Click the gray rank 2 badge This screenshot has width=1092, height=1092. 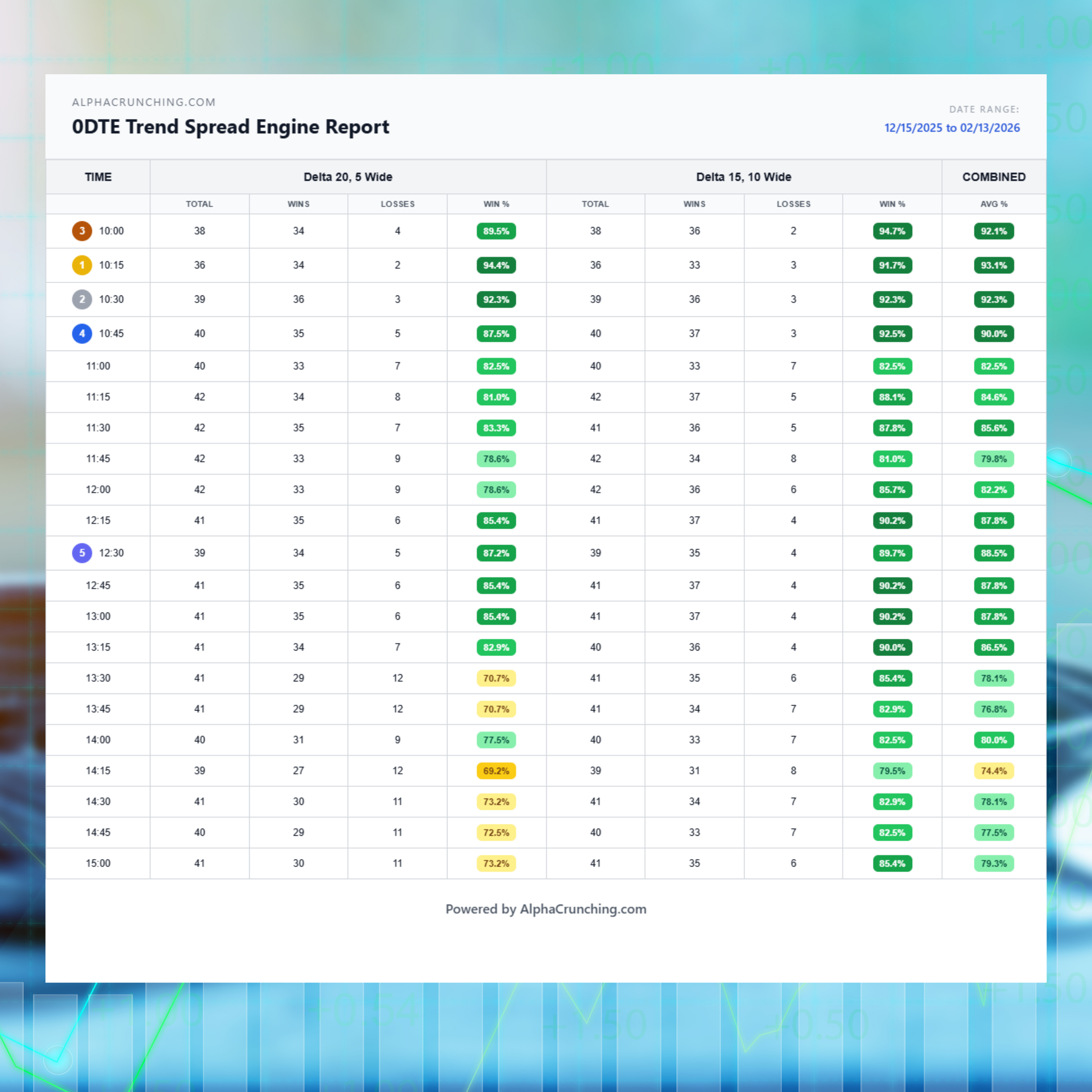click(x=82, y=300)
